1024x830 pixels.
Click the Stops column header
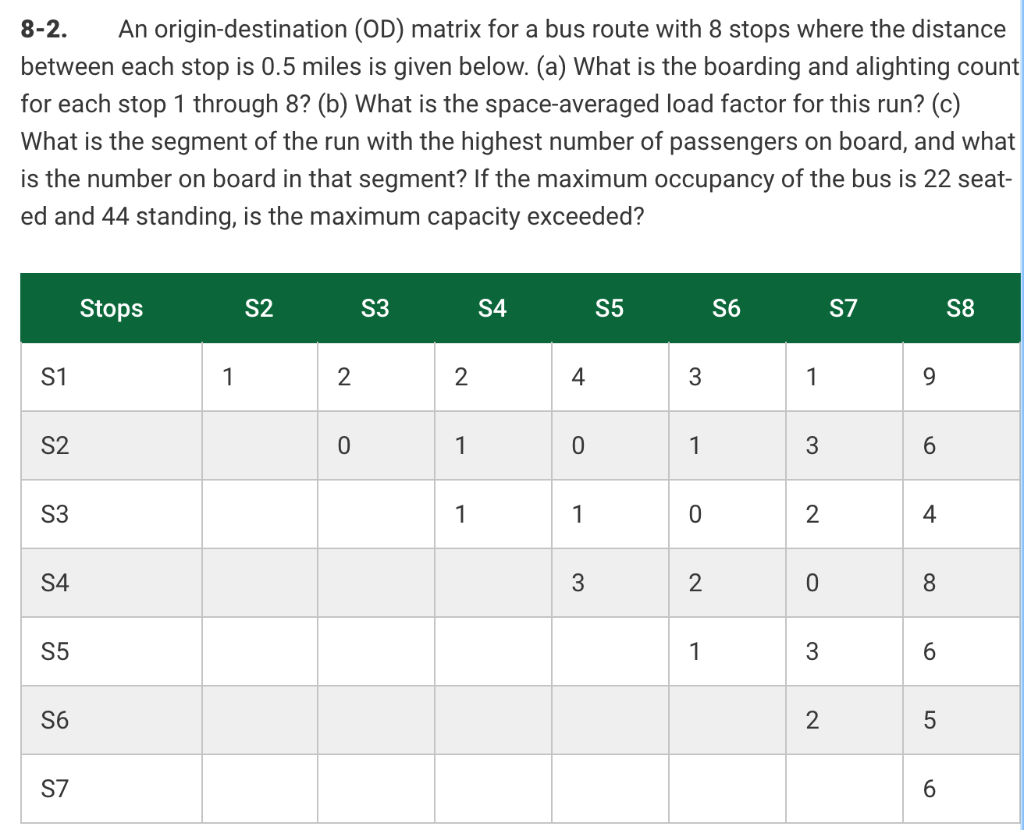click(111, 308)
